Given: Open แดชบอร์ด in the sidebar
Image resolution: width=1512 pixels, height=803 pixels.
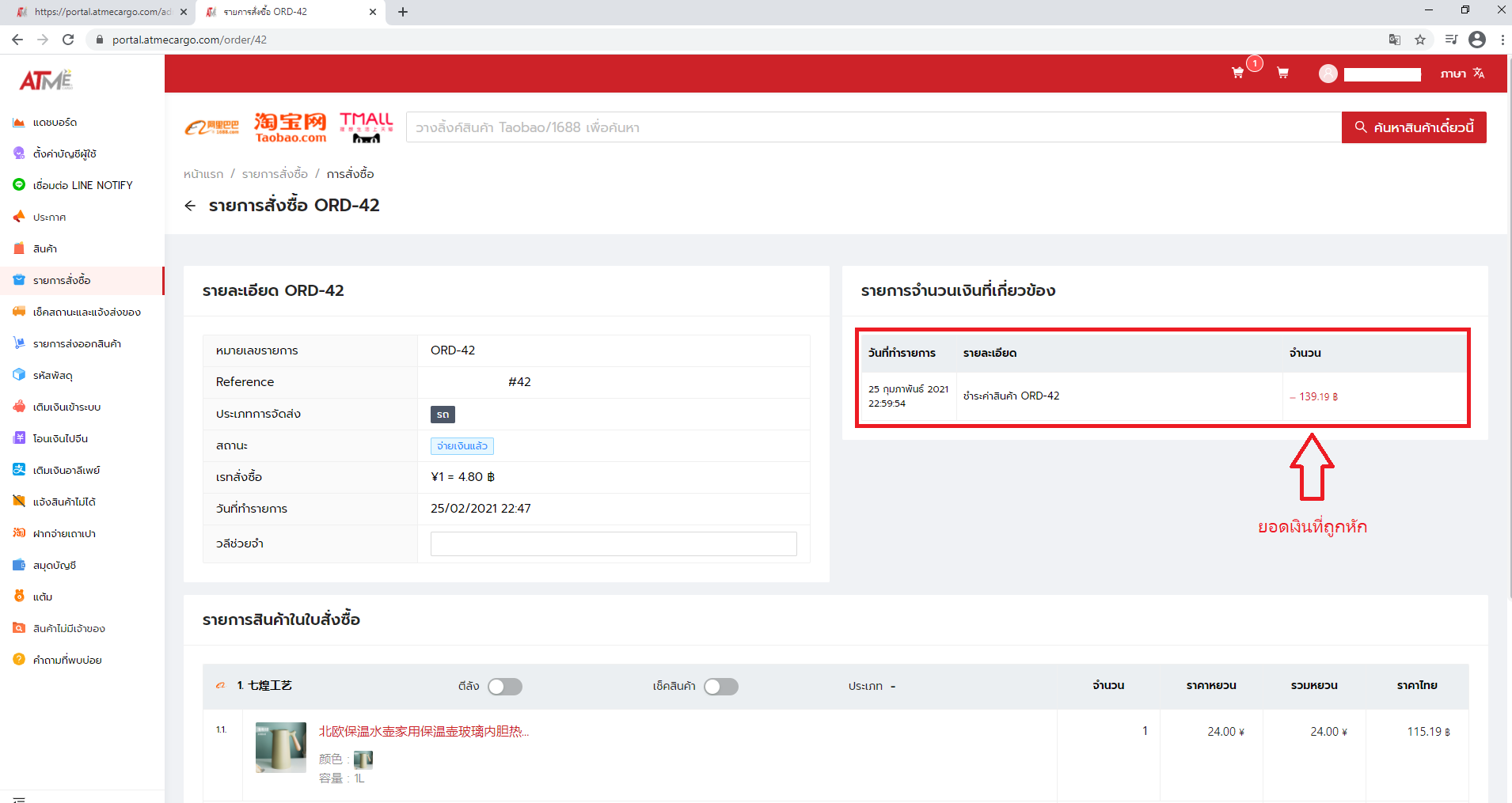Looking at the screenshot, I should 55,123.
